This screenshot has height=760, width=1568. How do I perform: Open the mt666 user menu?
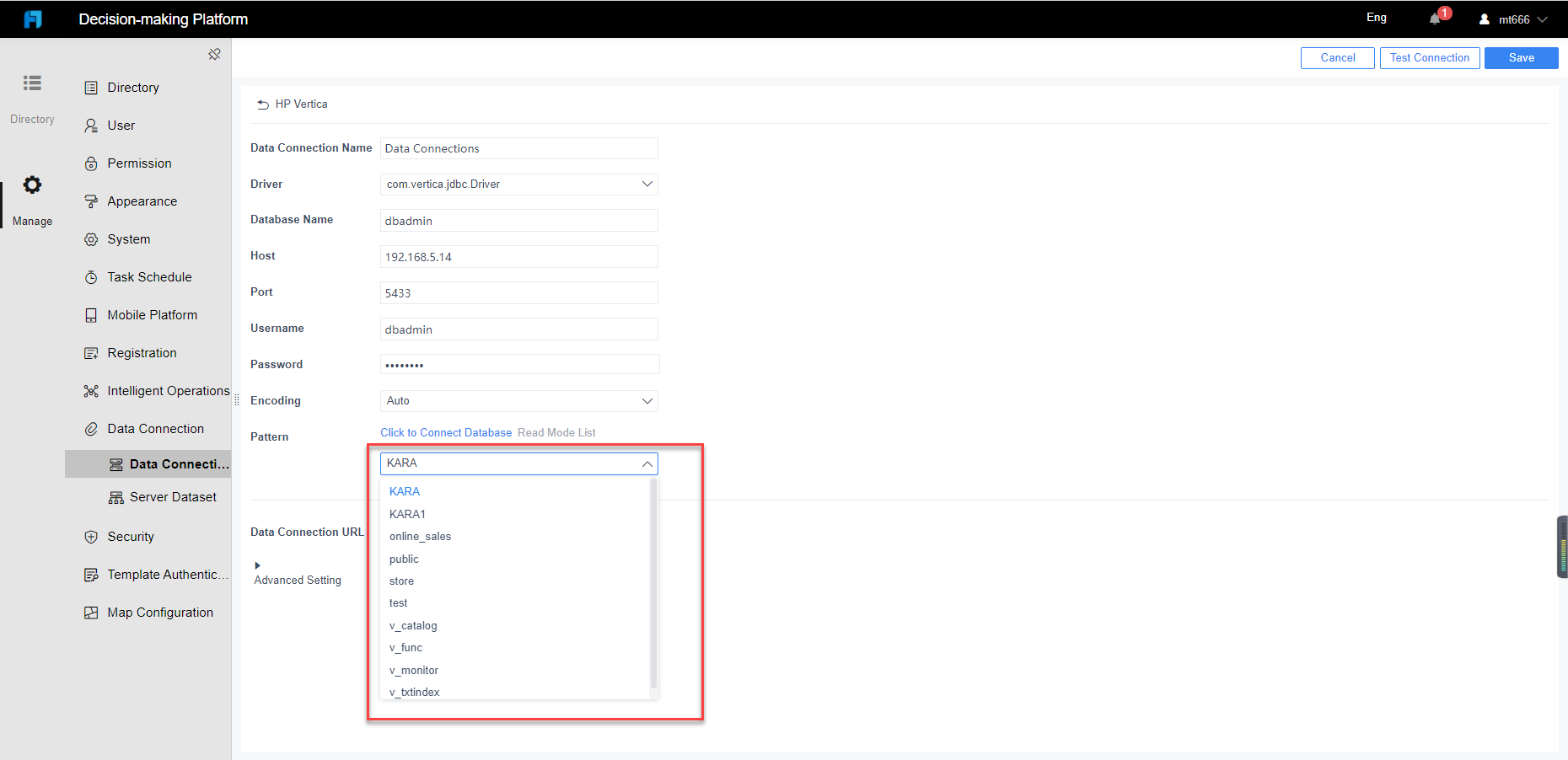pos(1513,19)
